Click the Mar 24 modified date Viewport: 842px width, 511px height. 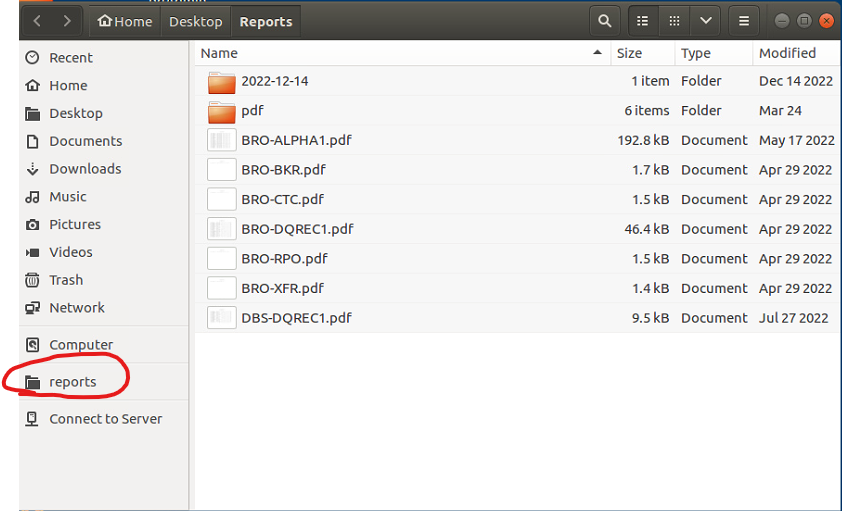coord(780,111)
